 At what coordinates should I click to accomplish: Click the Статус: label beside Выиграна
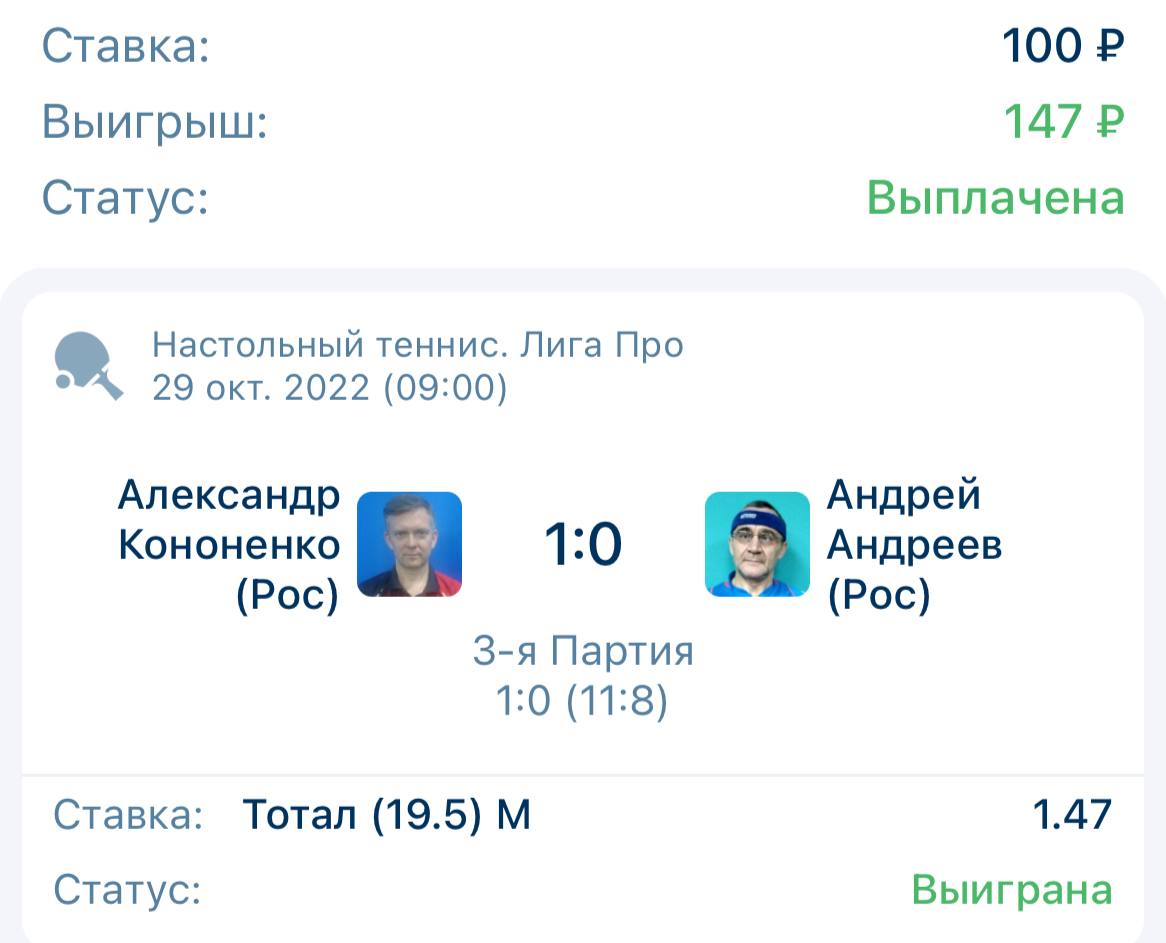click(127, 889)
